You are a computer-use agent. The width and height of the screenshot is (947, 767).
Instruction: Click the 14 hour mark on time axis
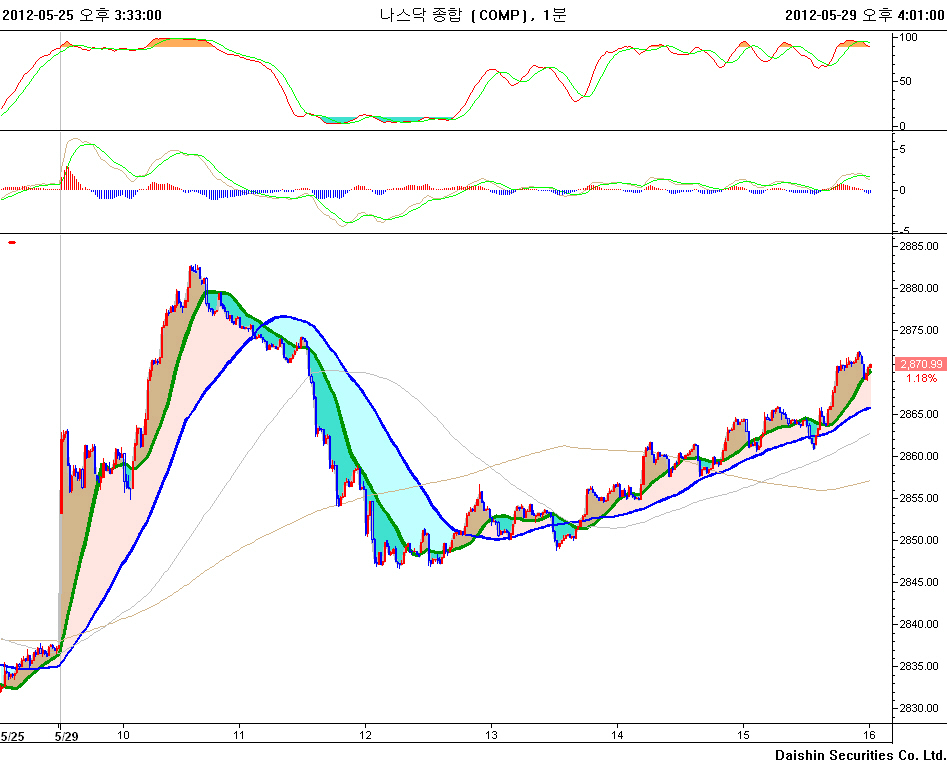[618, 735]
